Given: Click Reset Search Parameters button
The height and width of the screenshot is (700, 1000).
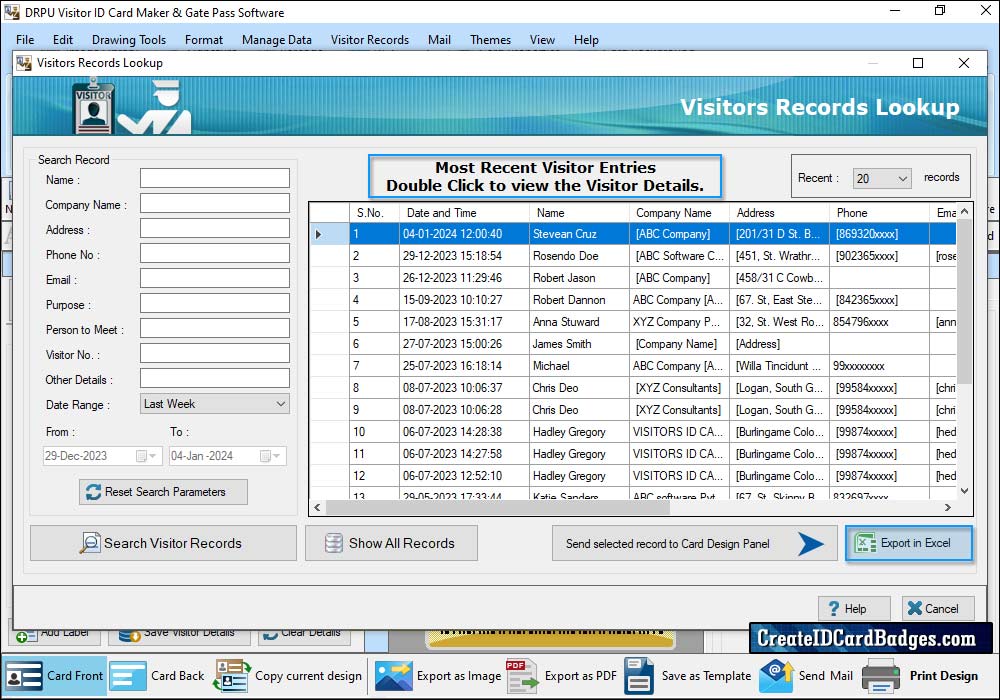Looking at the screenshot, I should (163, 492).
